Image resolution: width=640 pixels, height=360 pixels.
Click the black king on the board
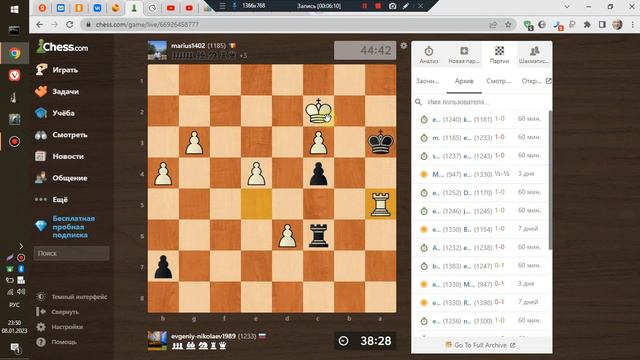[x=380, y=142]
